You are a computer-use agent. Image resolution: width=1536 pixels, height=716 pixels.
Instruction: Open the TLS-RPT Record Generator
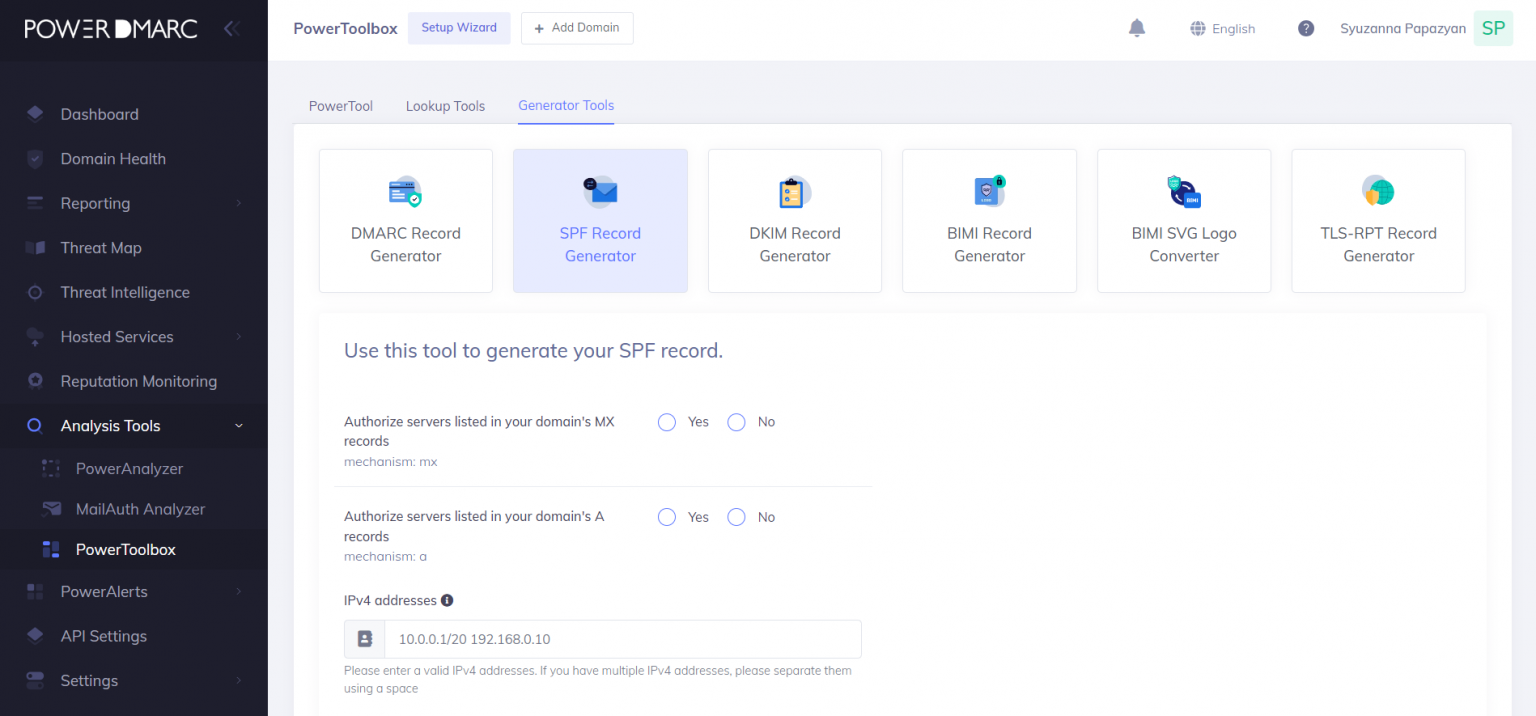1378,221
